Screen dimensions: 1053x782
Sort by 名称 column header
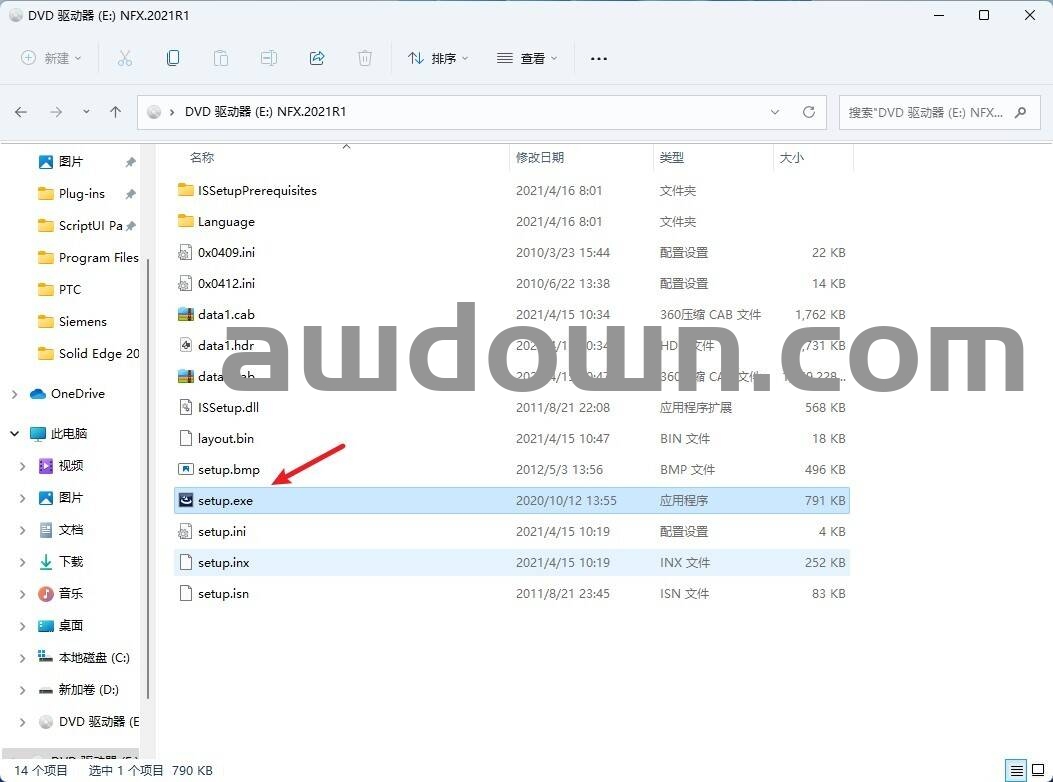click(202, 158)
